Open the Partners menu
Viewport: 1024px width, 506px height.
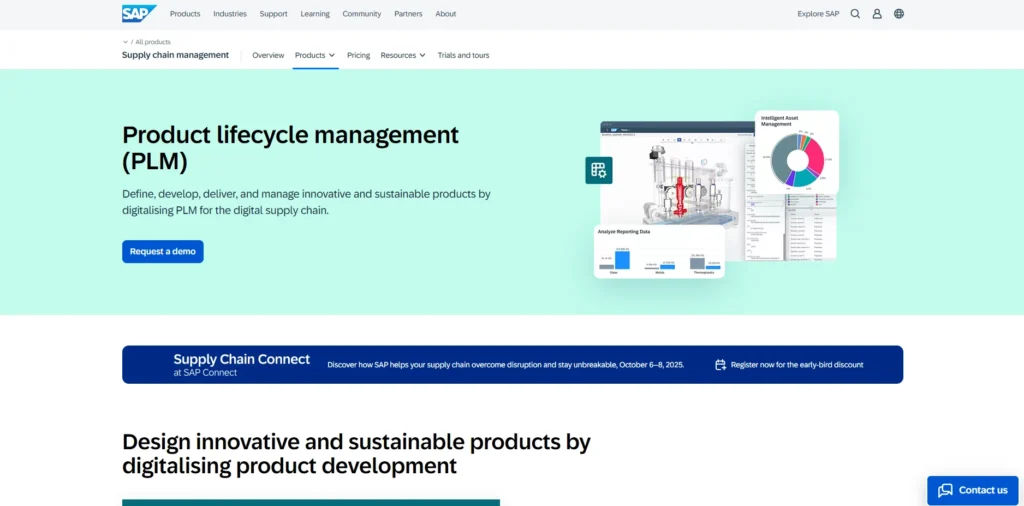(408, 14)
